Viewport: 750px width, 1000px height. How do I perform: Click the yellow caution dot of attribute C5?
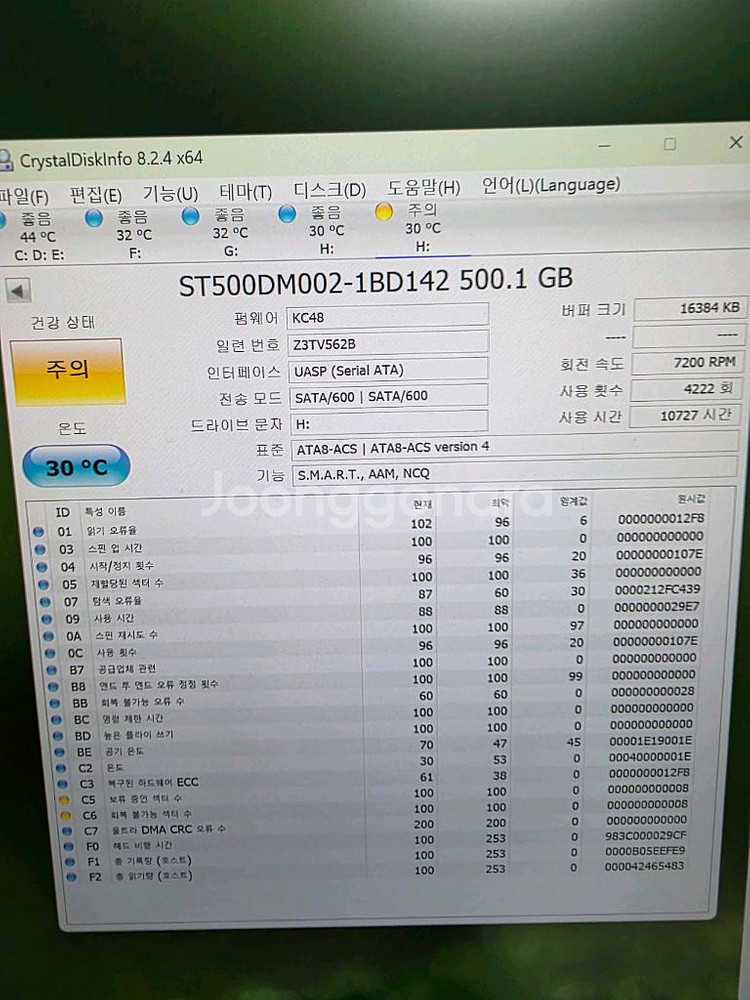click(x=64, y=800)
